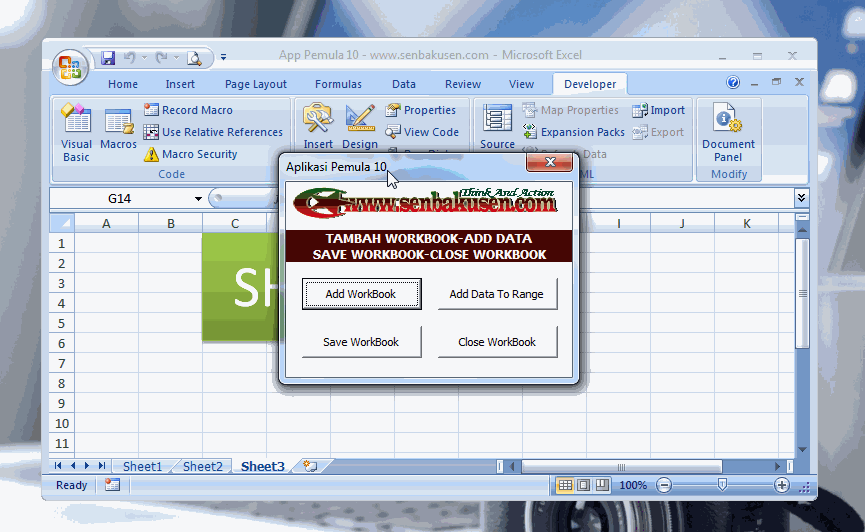The image size is (865, 532).
Task: Open the Page Layout tab
Action: tap(255, 84)
